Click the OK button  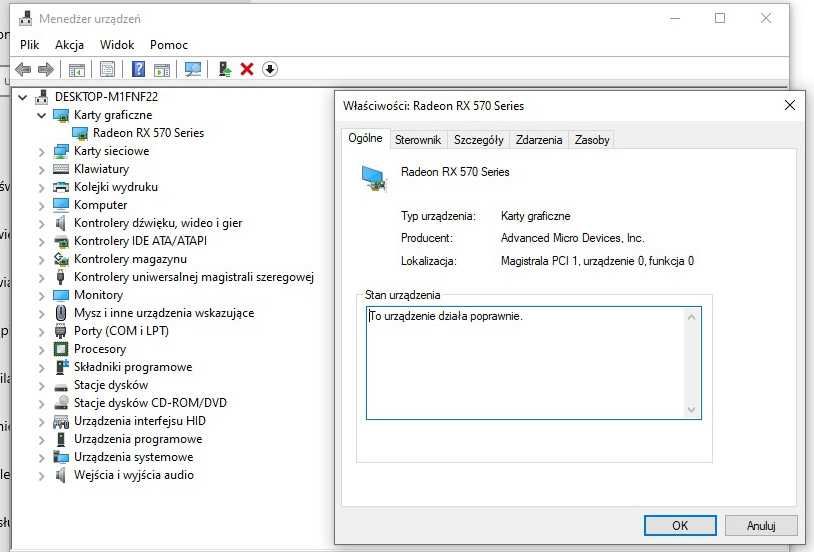680,526
